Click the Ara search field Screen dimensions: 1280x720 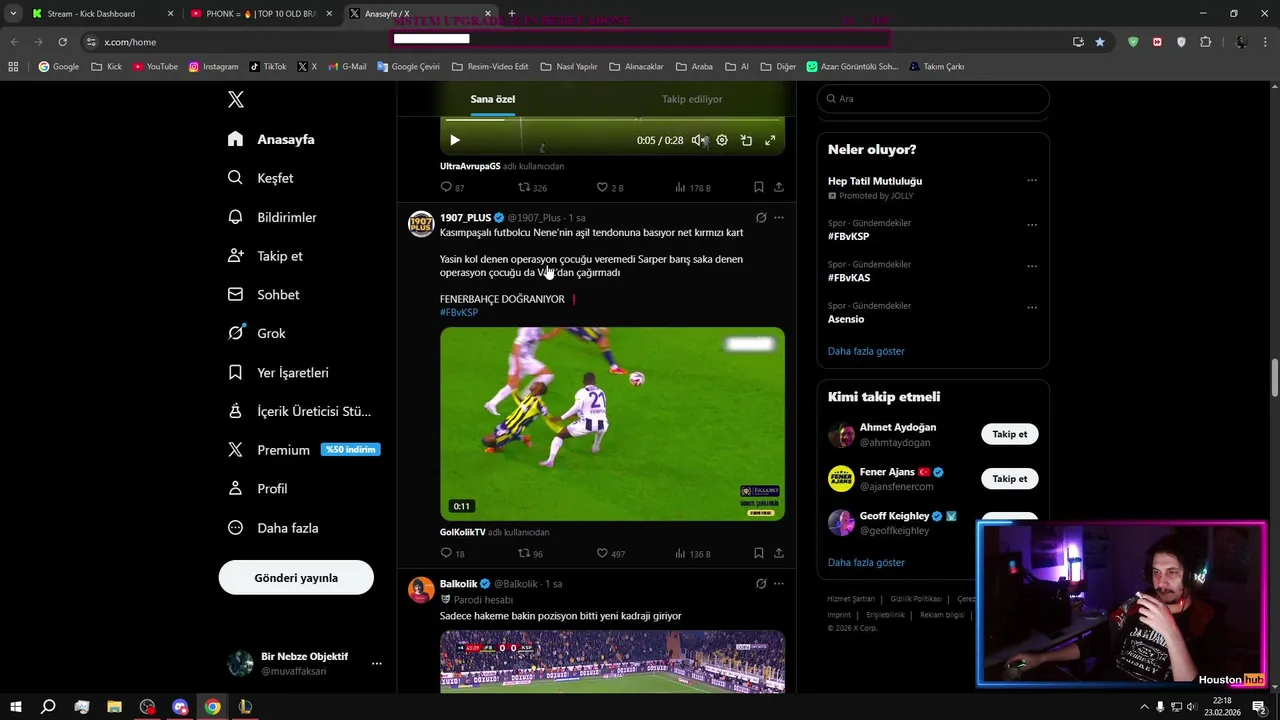click(933, 99)
